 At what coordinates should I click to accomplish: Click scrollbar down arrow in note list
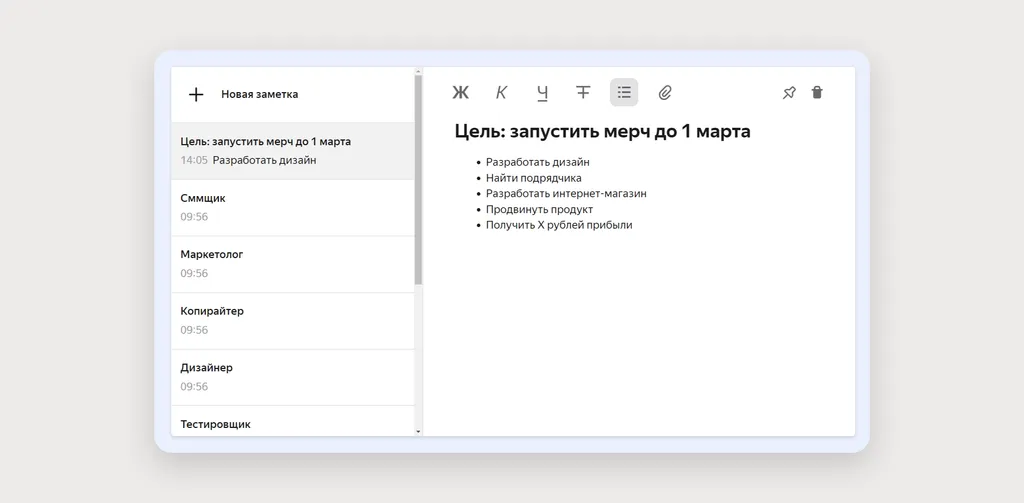[x=419, y=432]
